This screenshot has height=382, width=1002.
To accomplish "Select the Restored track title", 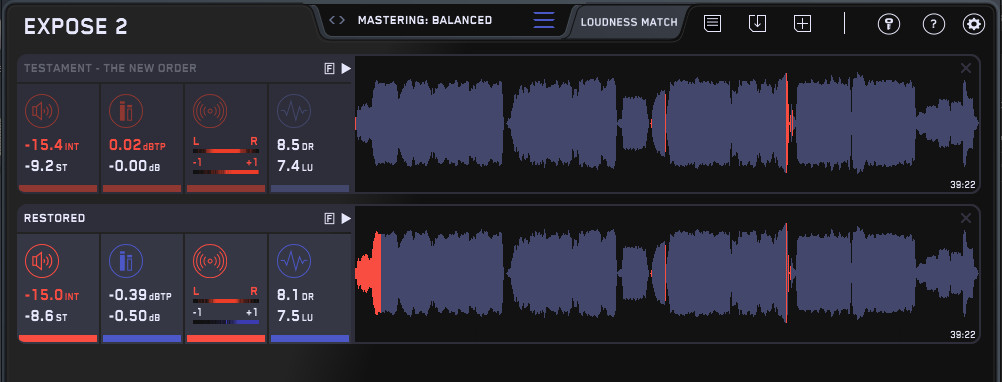I will pos(54,218).
